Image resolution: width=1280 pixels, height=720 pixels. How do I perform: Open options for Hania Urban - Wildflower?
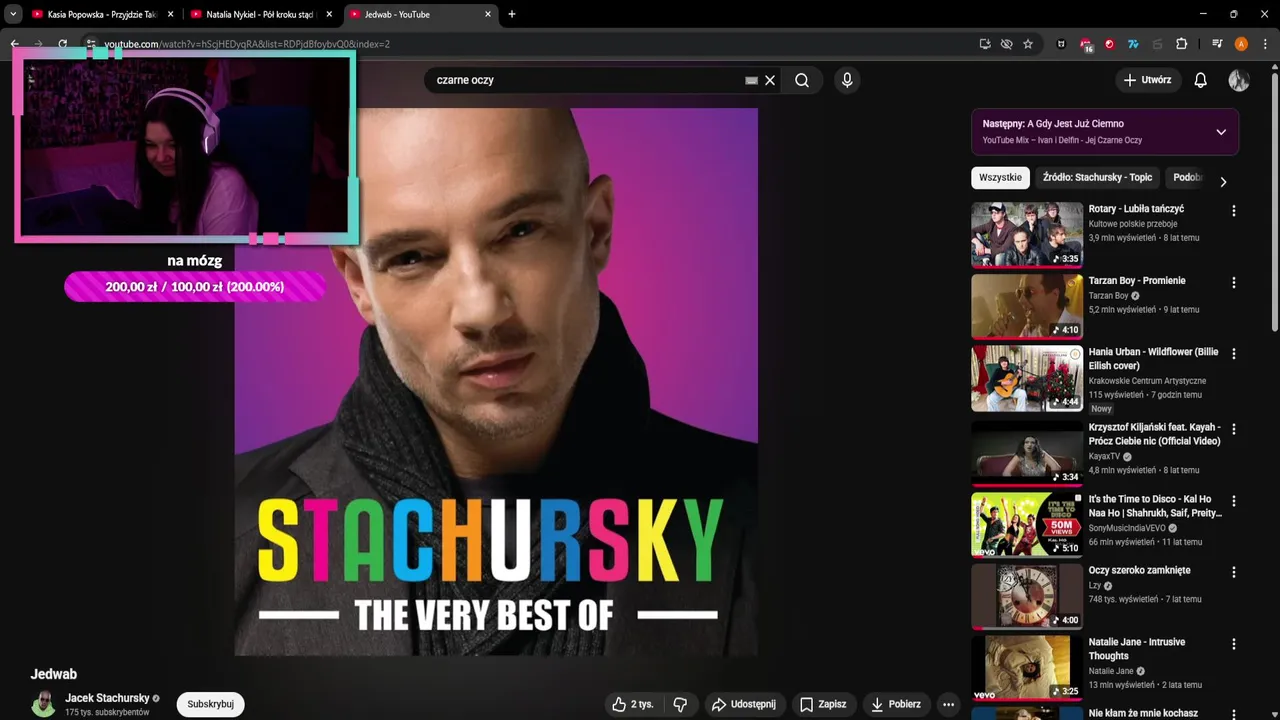point(1233,354)
